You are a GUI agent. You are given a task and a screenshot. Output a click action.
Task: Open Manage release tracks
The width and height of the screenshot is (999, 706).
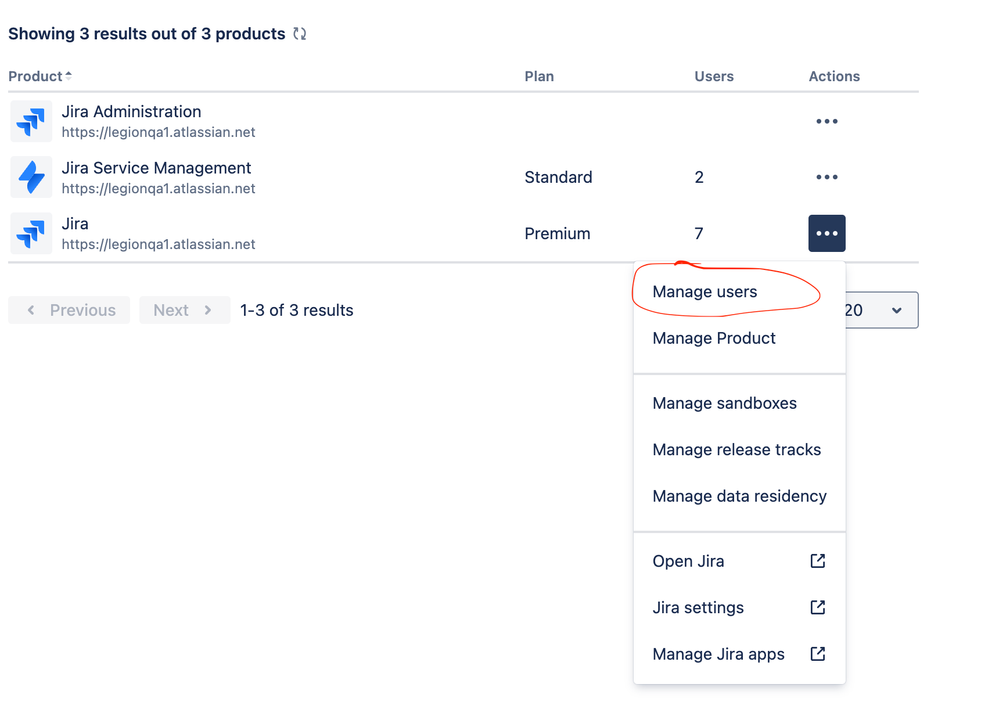coord(739,450)
